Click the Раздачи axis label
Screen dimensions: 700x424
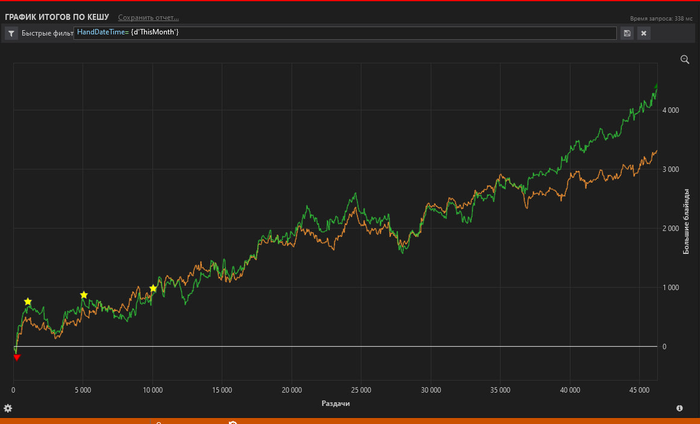335,403
